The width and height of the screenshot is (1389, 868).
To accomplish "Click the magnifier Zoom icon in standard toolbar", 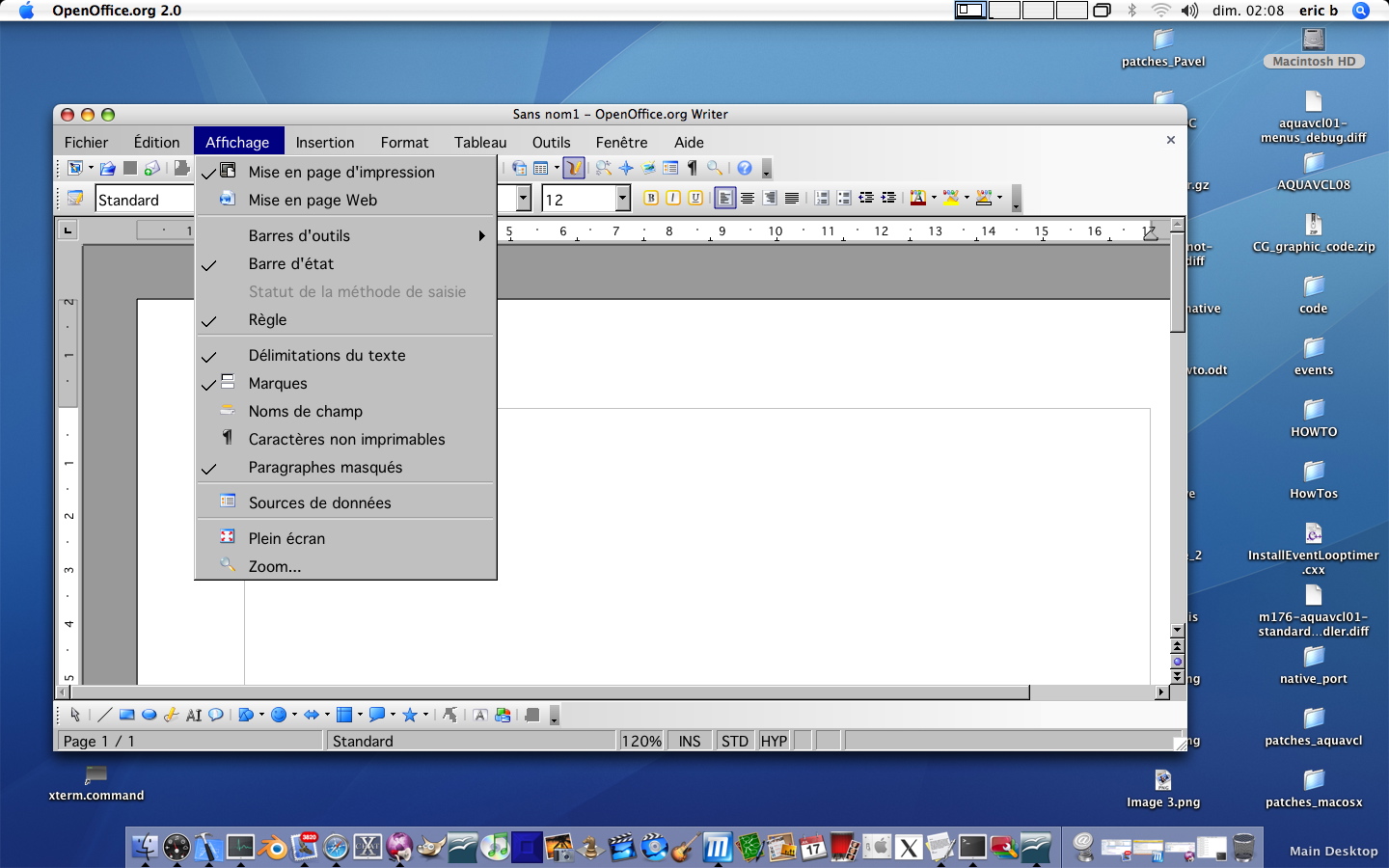I will 715,168.
